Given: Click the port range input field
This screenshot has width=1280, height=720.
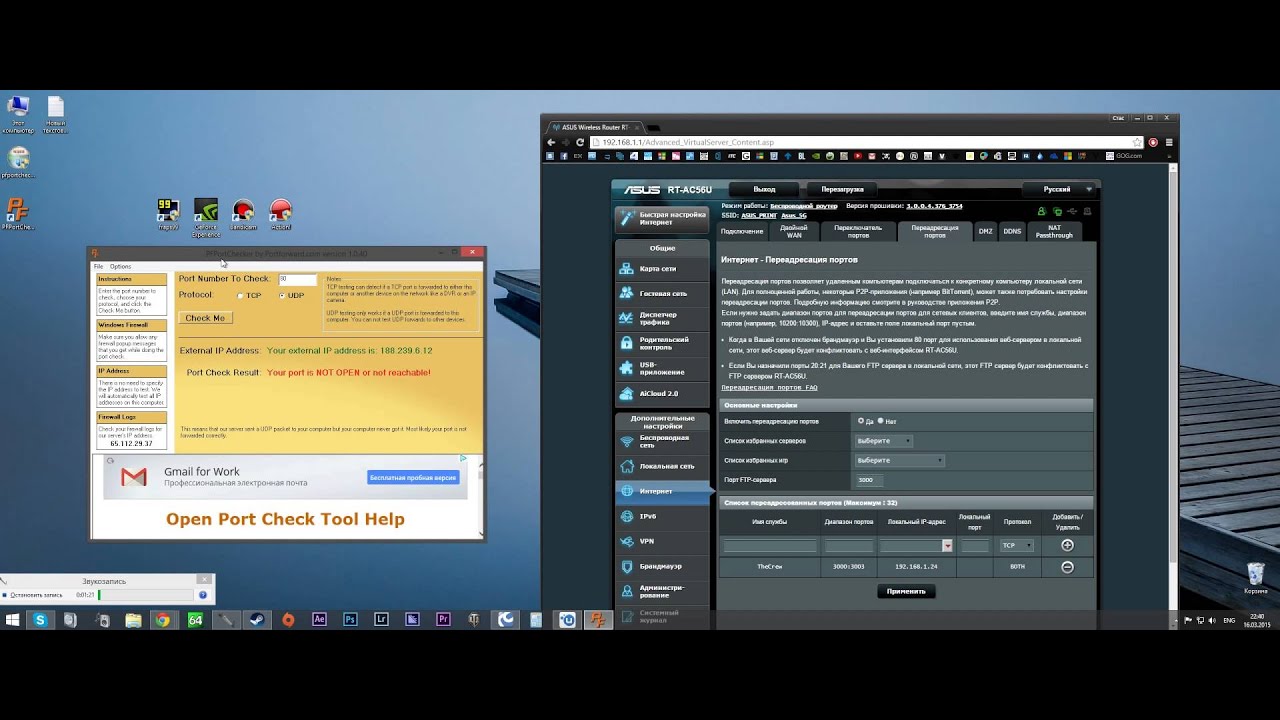Looking at the screenshot, I should 849,546.
